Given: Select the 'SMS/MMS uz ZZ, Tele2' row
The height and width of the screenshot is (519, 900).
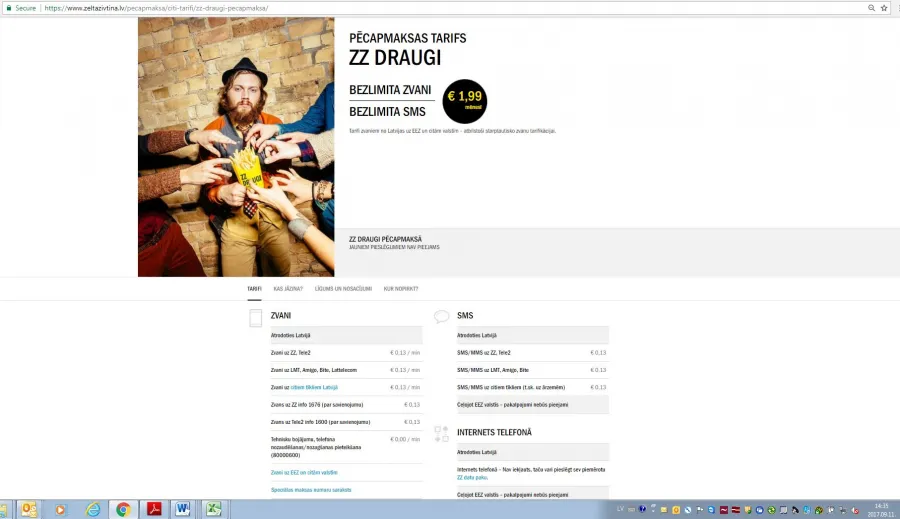Looking at the screenshot, I should coord(532,353).
